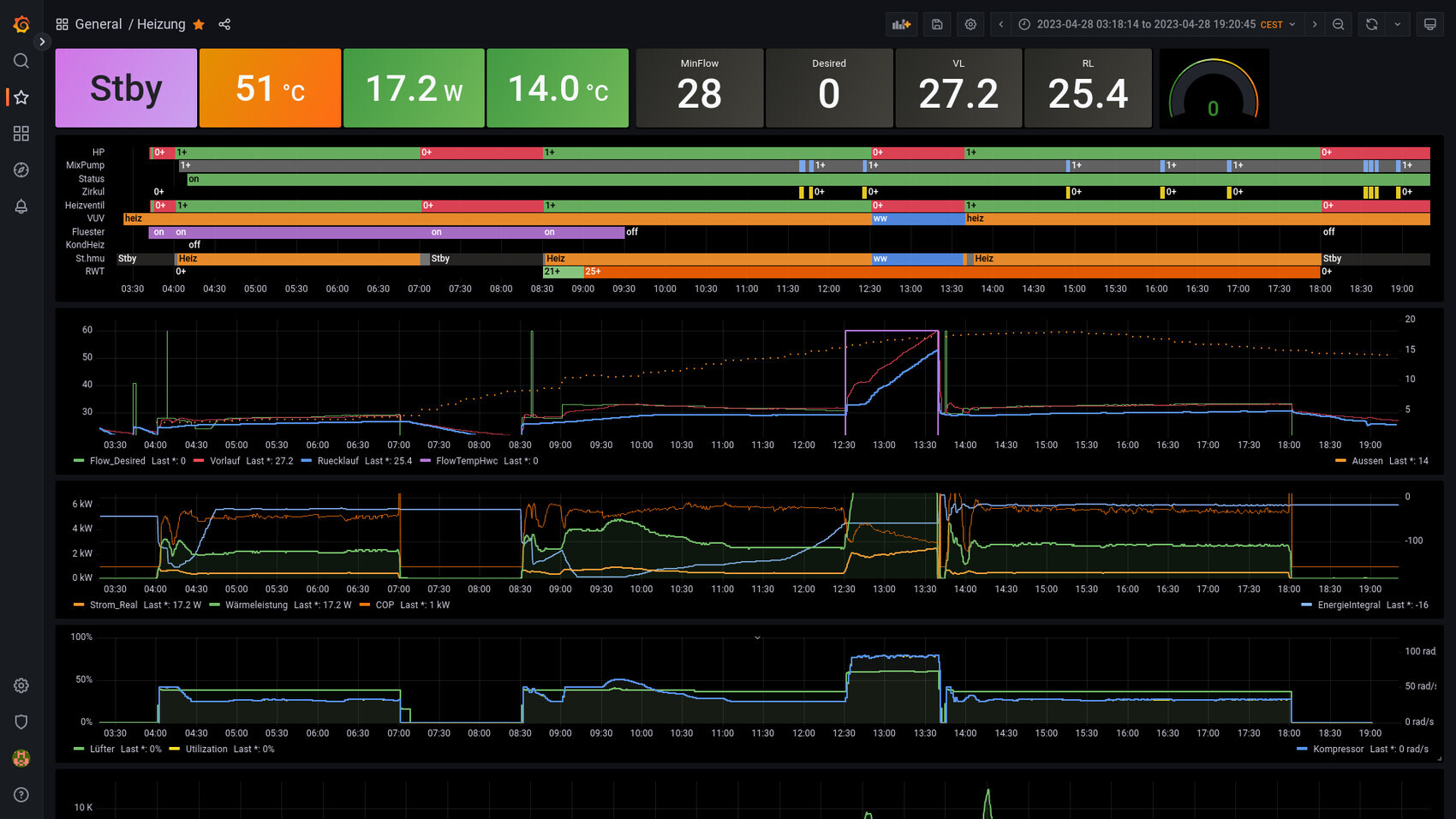The width and height of the screenshot is (1456, 819).
Task: Go to General folder breadcrumb
Action: (x=98, y=24)
